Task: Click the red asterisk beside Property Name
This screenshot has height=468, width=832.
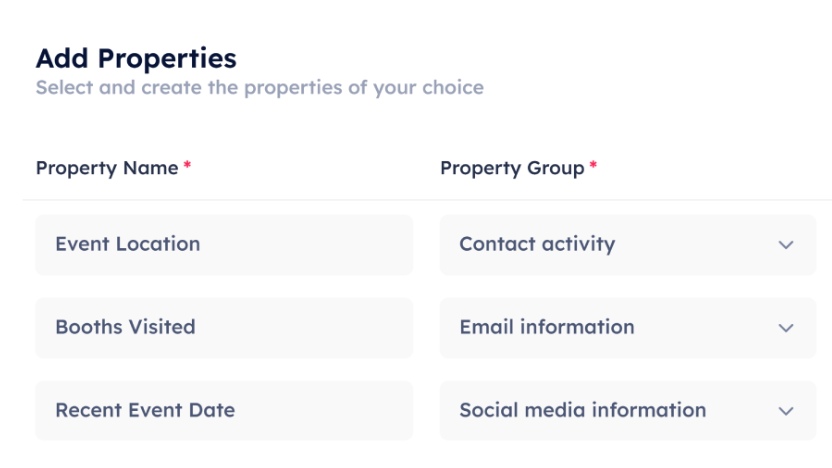Action: [187, 167]
